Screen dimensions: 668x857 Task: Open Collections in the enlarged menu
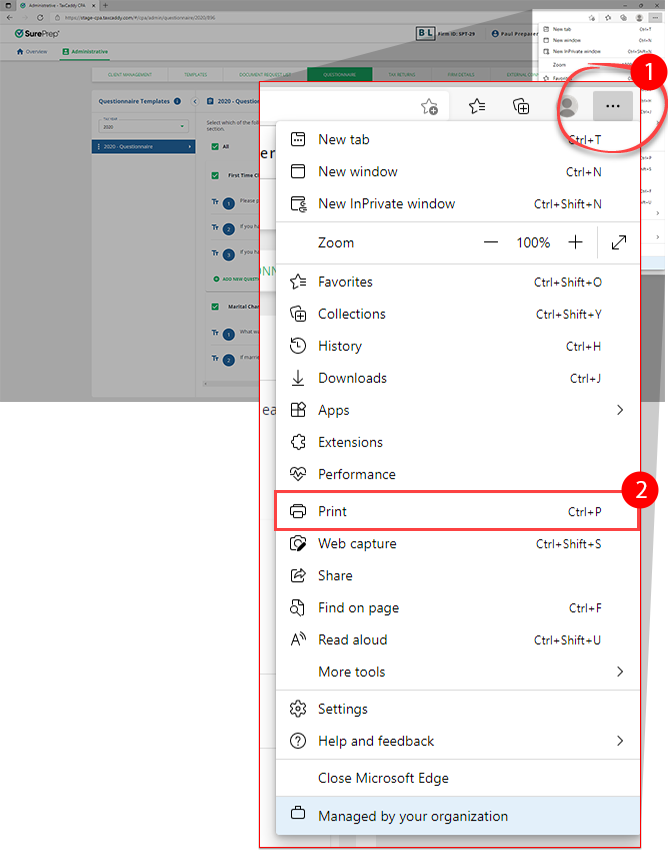(458, 314)
